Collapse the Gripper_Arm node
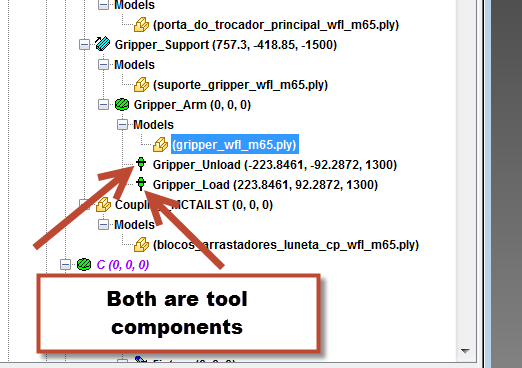Screen dimensions: 522x368 point(103,105)
